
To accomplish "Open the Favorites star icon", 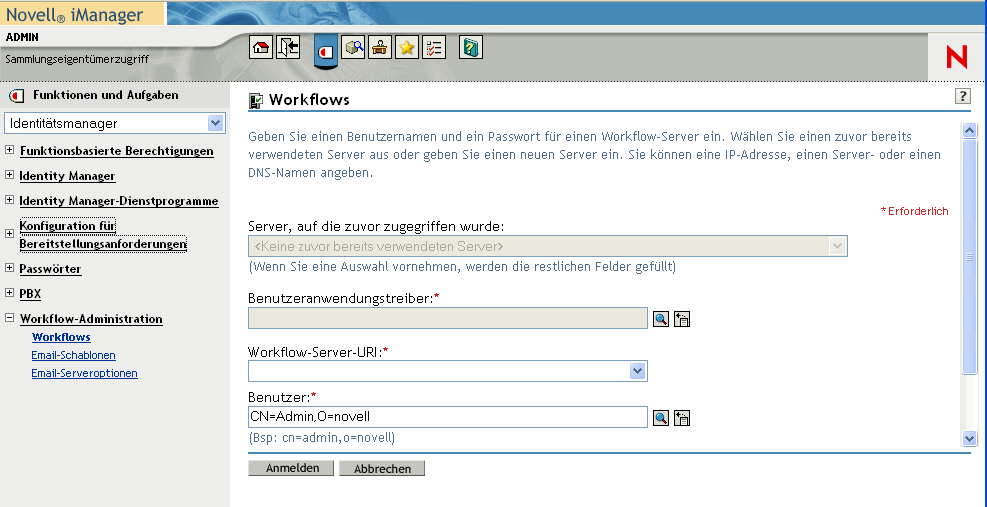I will pyautogui.click(x=407, y=47).
